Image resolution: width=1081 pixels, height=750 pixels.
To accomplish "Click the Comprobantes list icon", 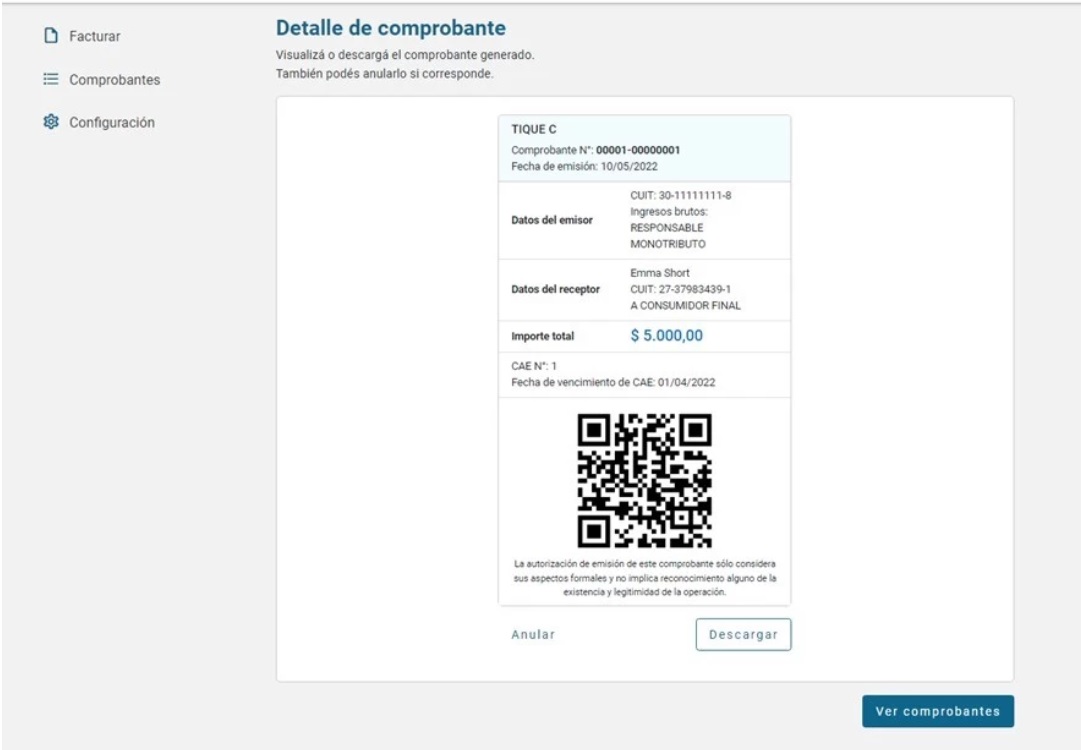I will [51, 79].
